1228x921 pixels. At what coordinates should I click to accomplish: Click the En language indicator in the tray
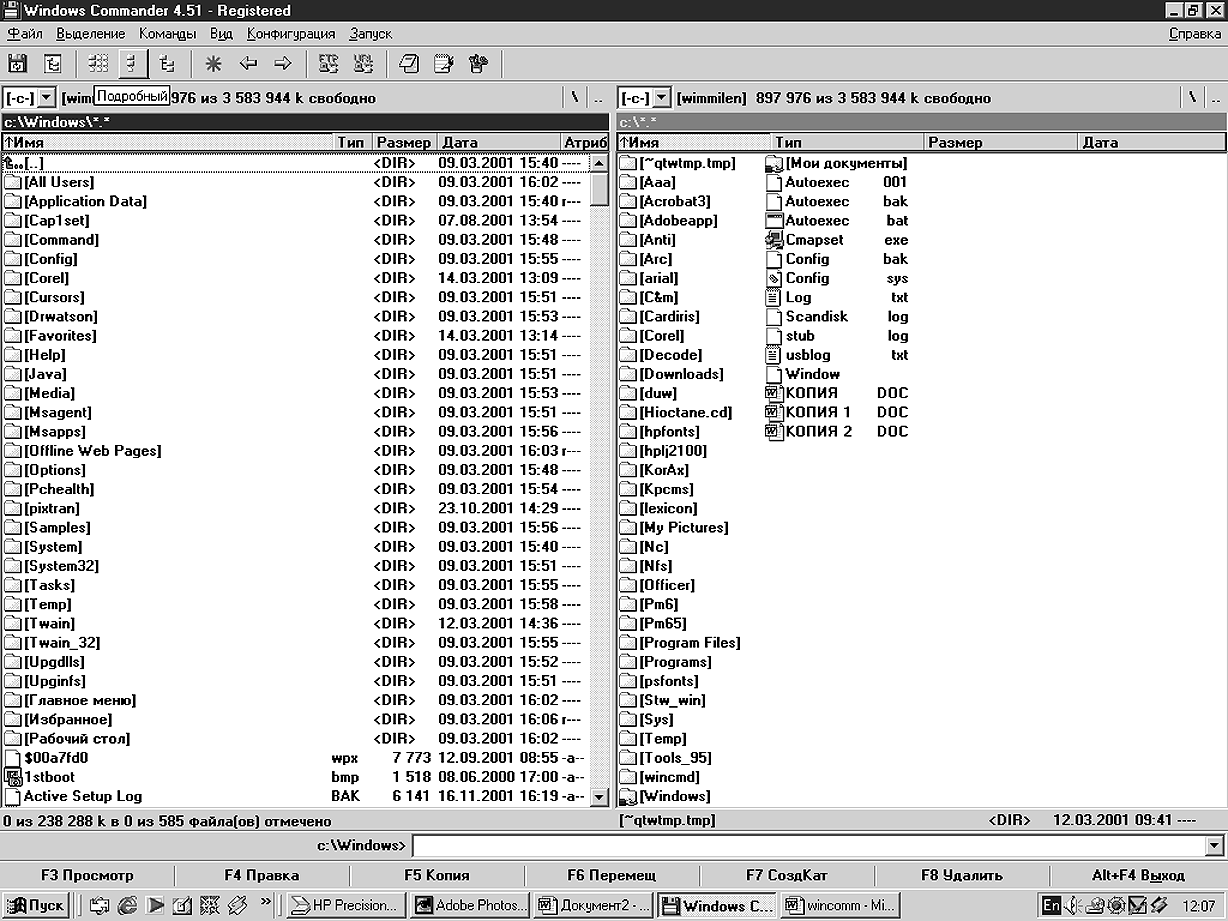tap(1051, 905)
